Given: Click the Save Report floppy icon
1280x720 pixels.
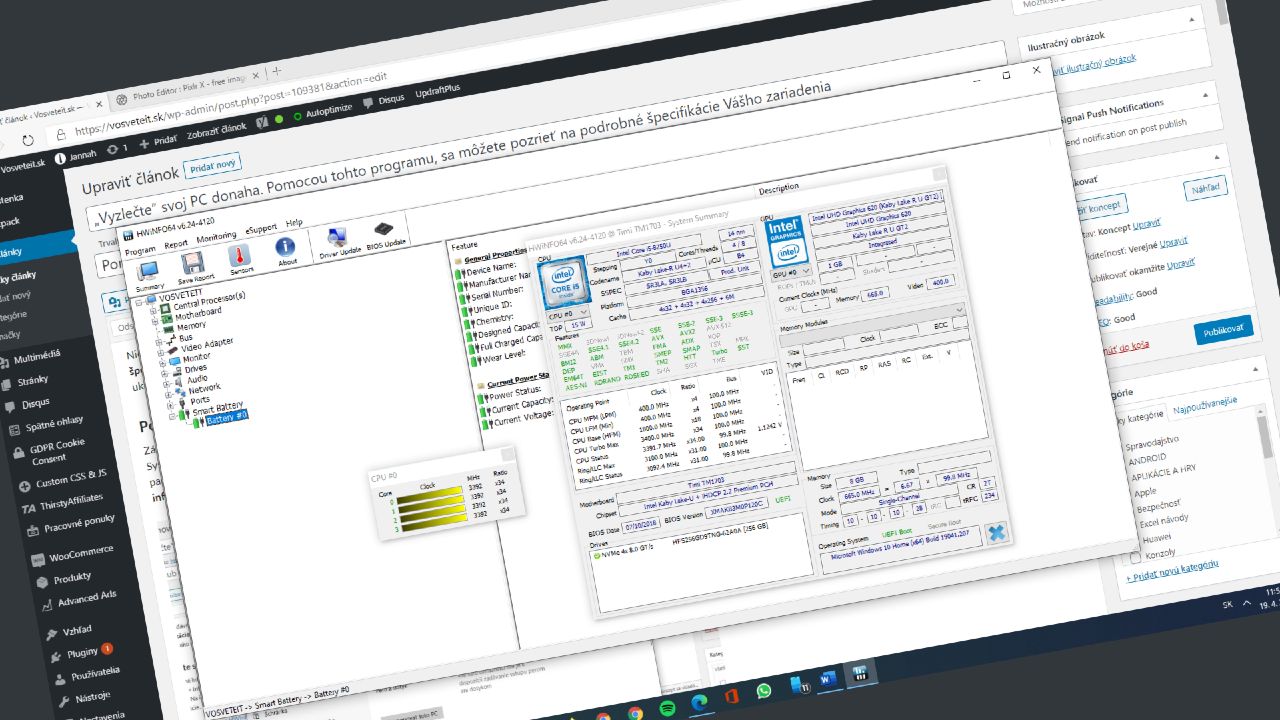Looking at the screenshot, I should click(x=194, y=262).
